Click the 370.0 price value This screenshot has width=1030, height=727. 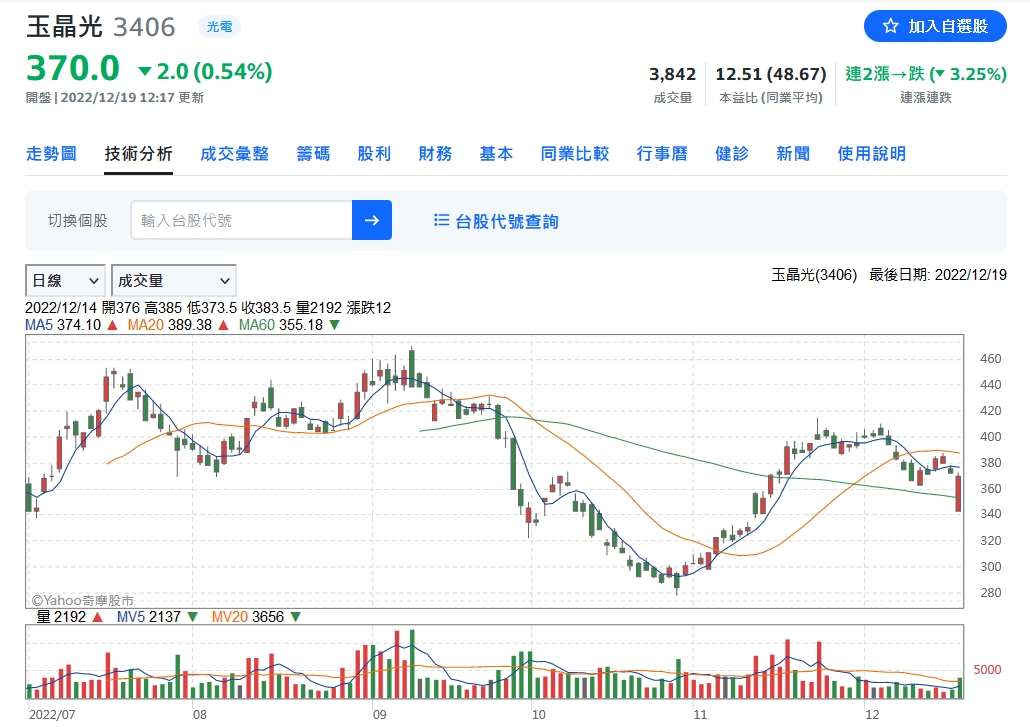click(73, 68)
